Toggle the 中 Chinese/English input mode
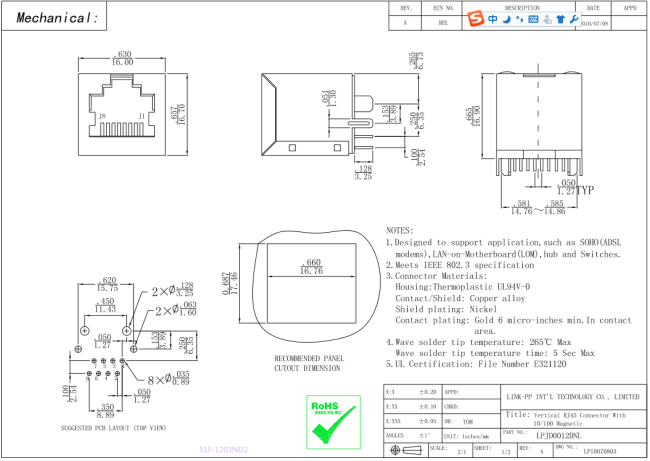 pos(492,19)
